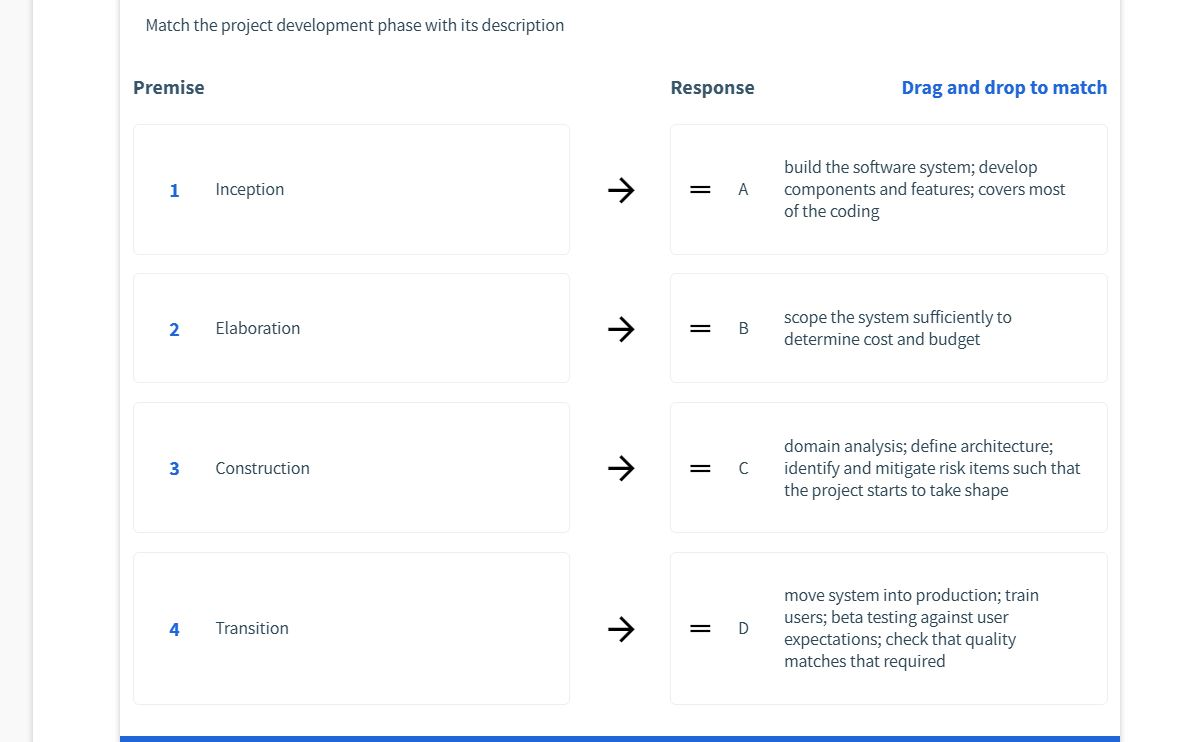Select response C about domain analysis
This screenshot has height=742, width=1200.
tap(888, 468)
